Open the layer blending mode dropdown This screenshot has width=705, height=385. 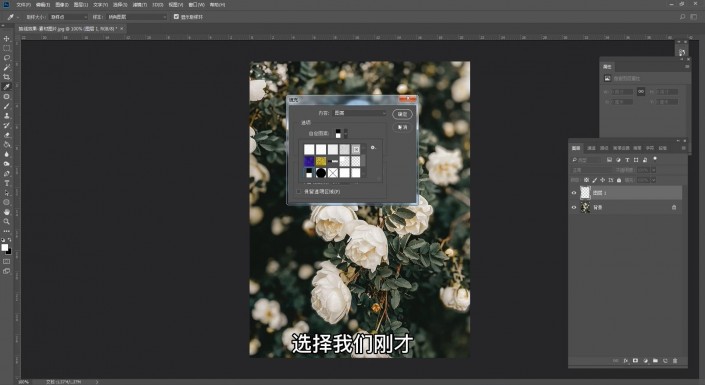tap(591, 170)
